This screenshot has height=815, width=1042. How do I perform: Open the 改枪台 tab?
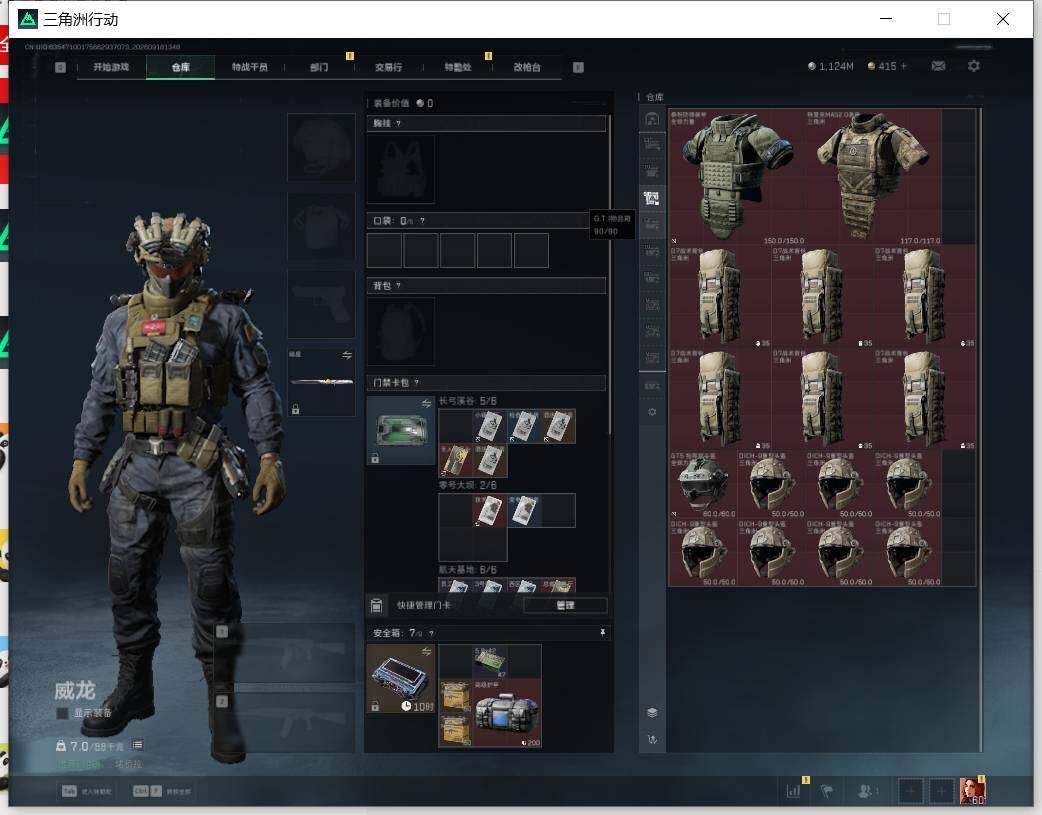527,67
